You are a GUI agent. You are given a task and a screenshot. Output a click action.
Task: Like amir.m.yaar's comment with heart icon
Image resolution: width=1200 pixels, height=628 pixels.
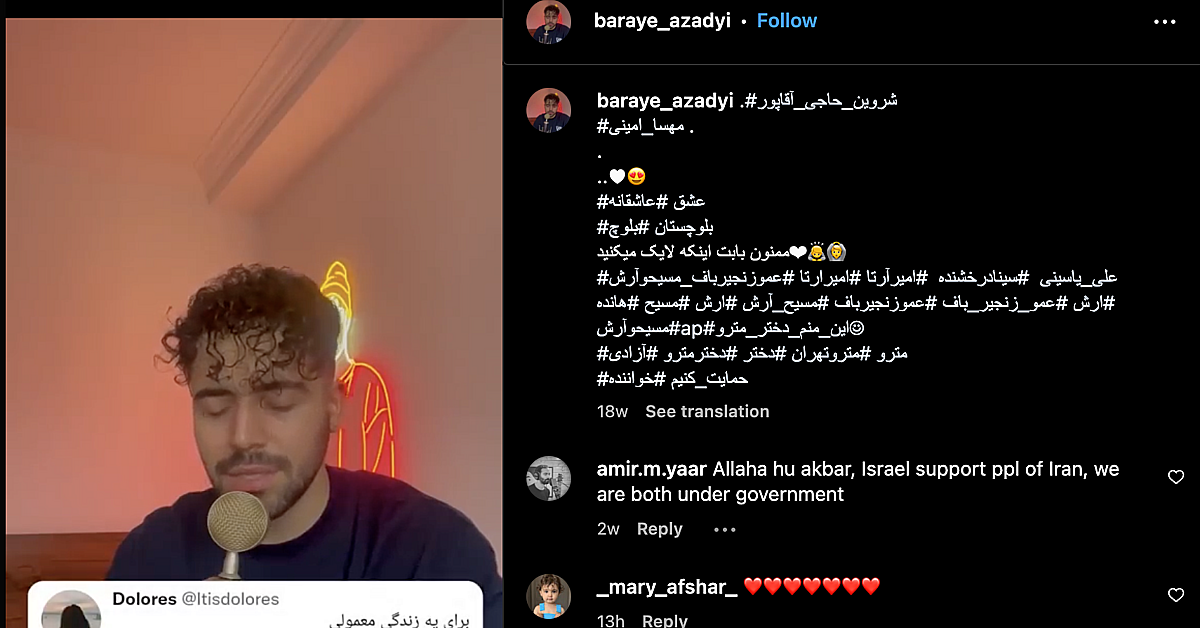click(x=1176, y=478)
